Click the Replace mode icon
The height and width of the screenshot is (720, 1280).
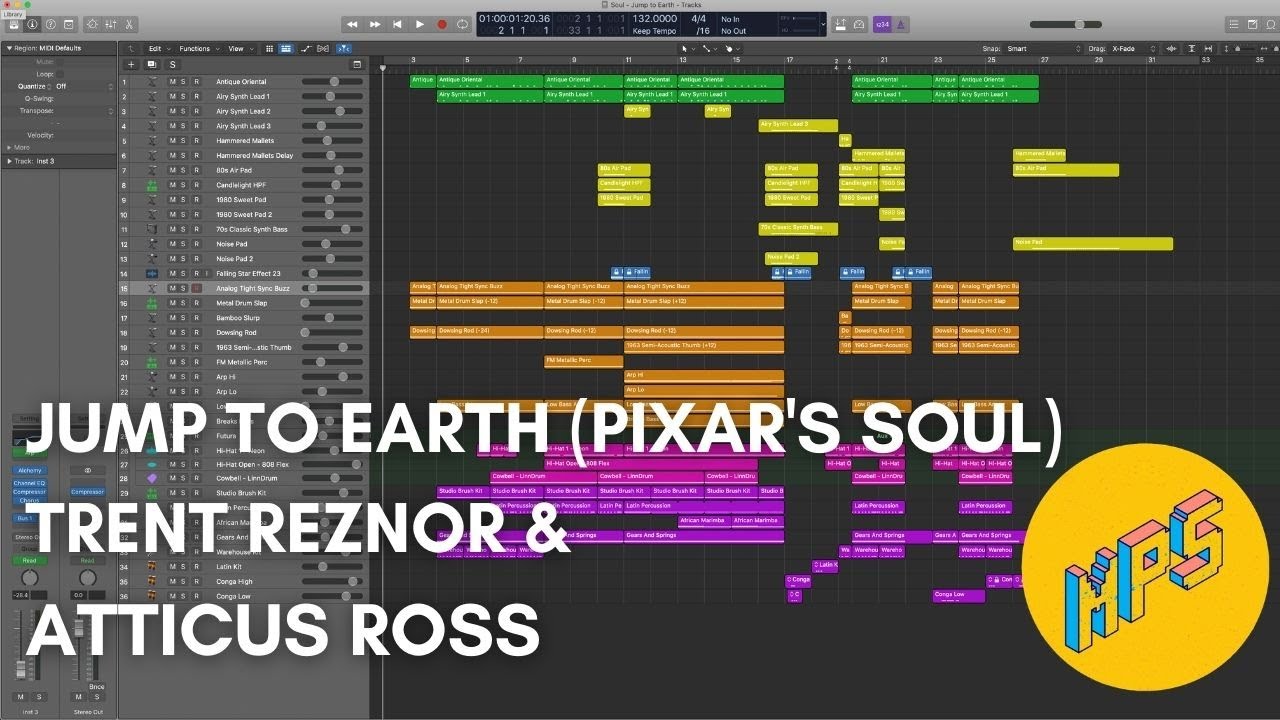840,24
